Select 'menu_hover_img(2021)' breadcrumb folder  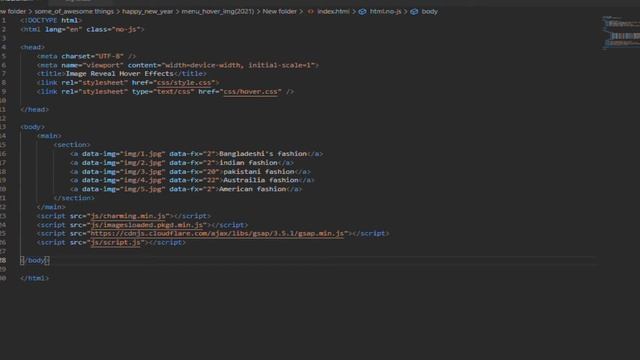coord(218,11)
